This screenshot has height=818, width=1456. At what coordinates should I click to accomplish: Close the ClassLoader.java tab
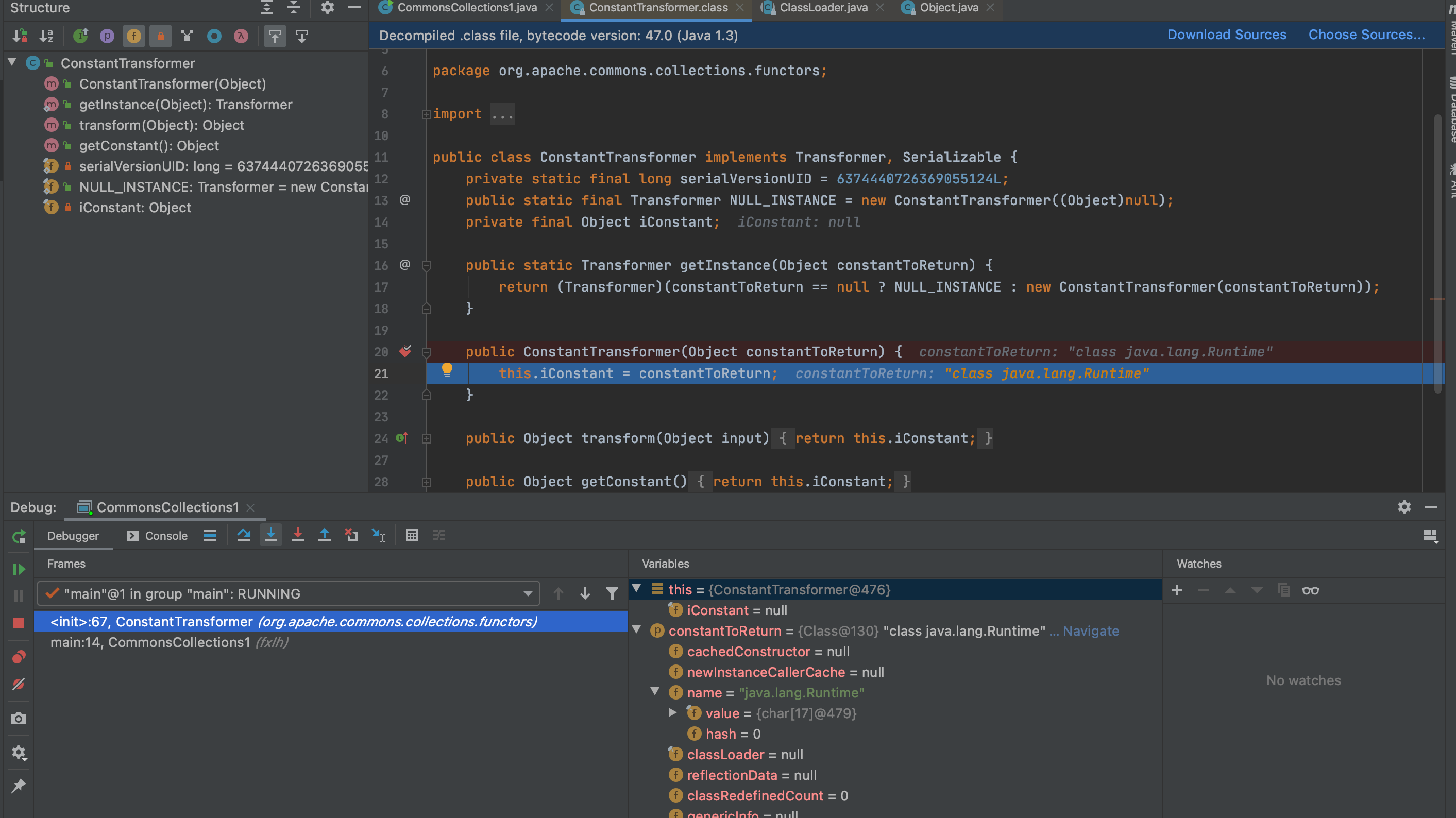point(879,7)
